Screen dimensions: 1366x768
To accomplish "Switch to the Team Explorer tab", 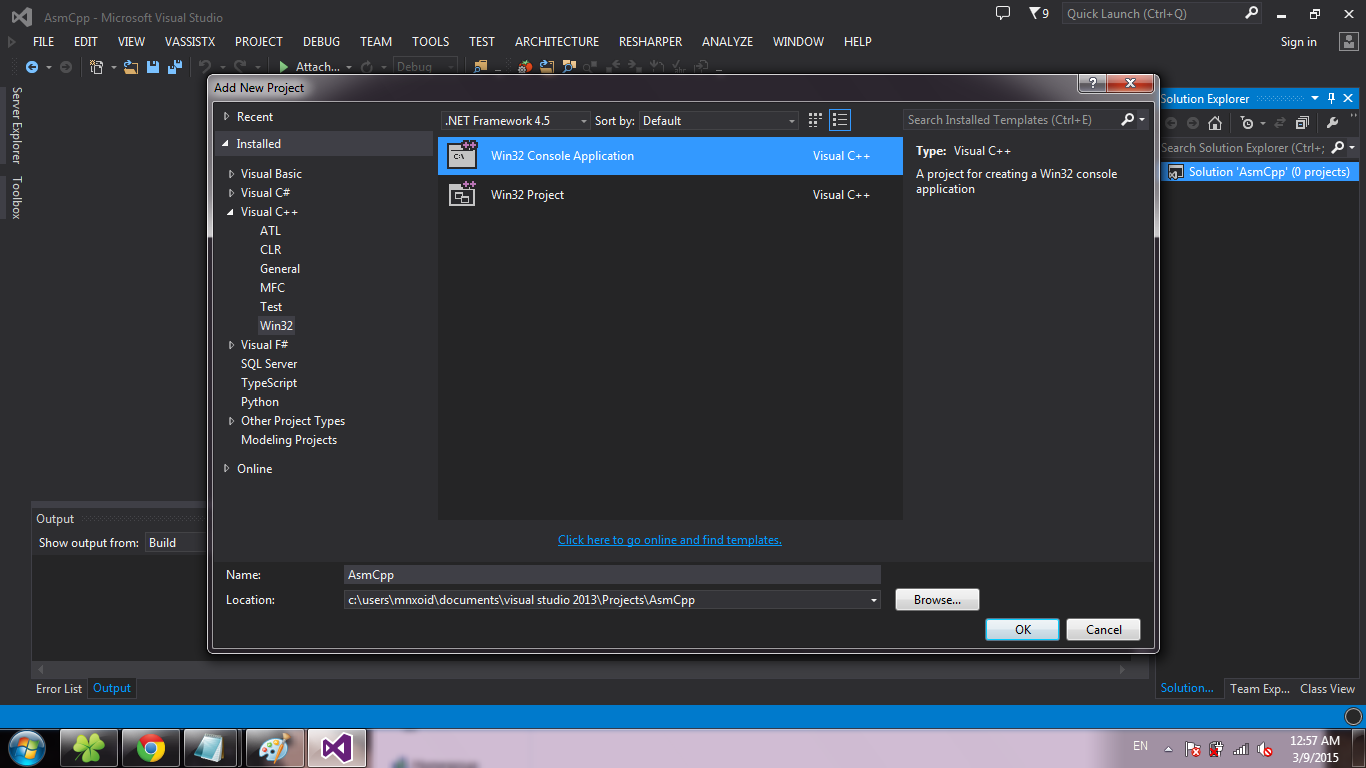I will (1259, 688).
